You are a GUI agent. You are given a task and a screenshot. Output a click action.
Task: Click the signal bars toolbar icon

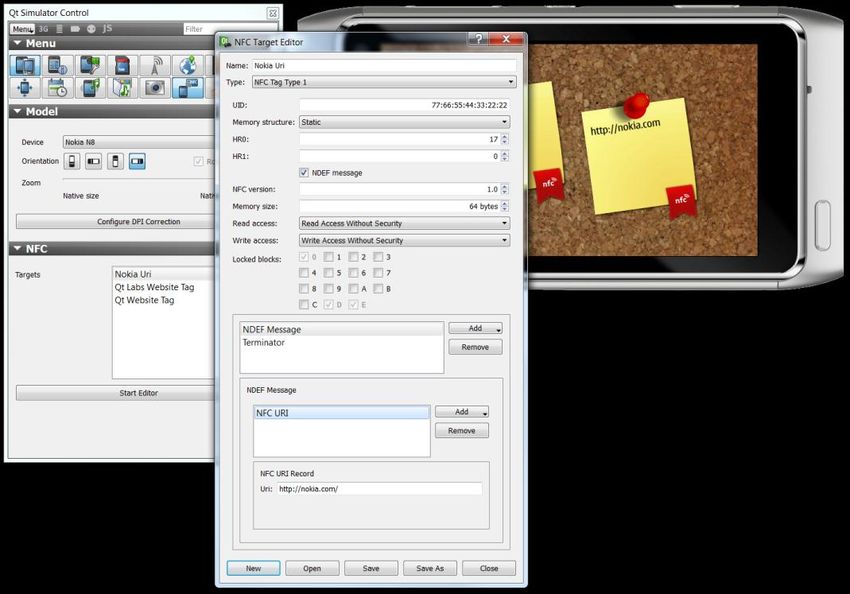(x=60, y=29)
